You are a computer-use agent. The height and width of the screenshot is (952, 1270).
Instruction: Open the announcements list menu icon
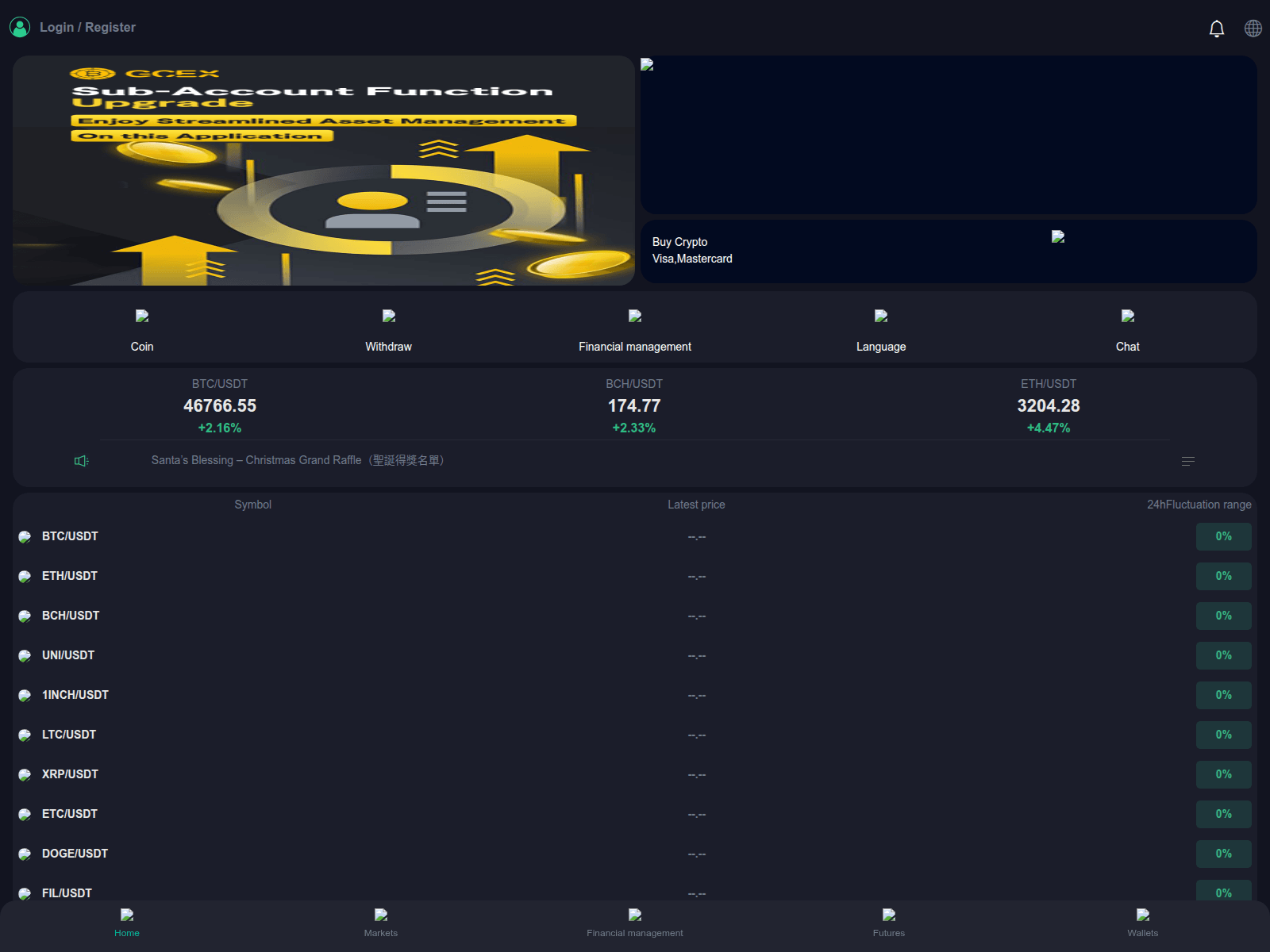click(1187, 461)
